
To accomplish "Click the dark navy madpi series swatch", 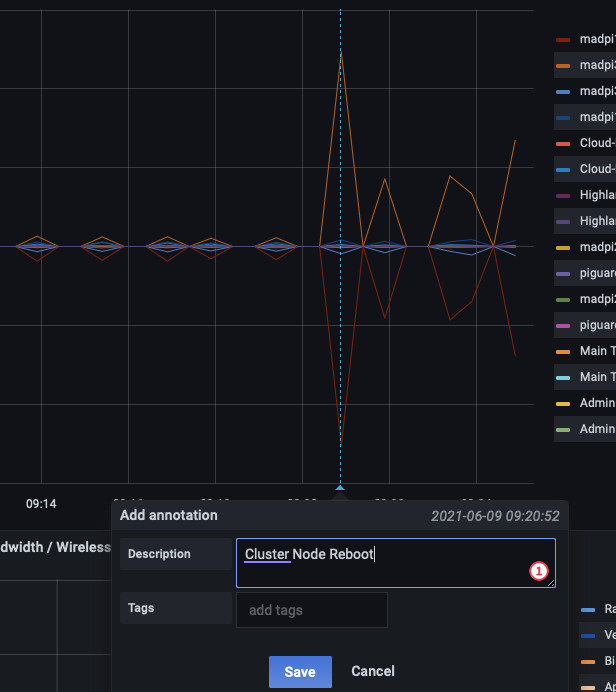I will [563, 118].
